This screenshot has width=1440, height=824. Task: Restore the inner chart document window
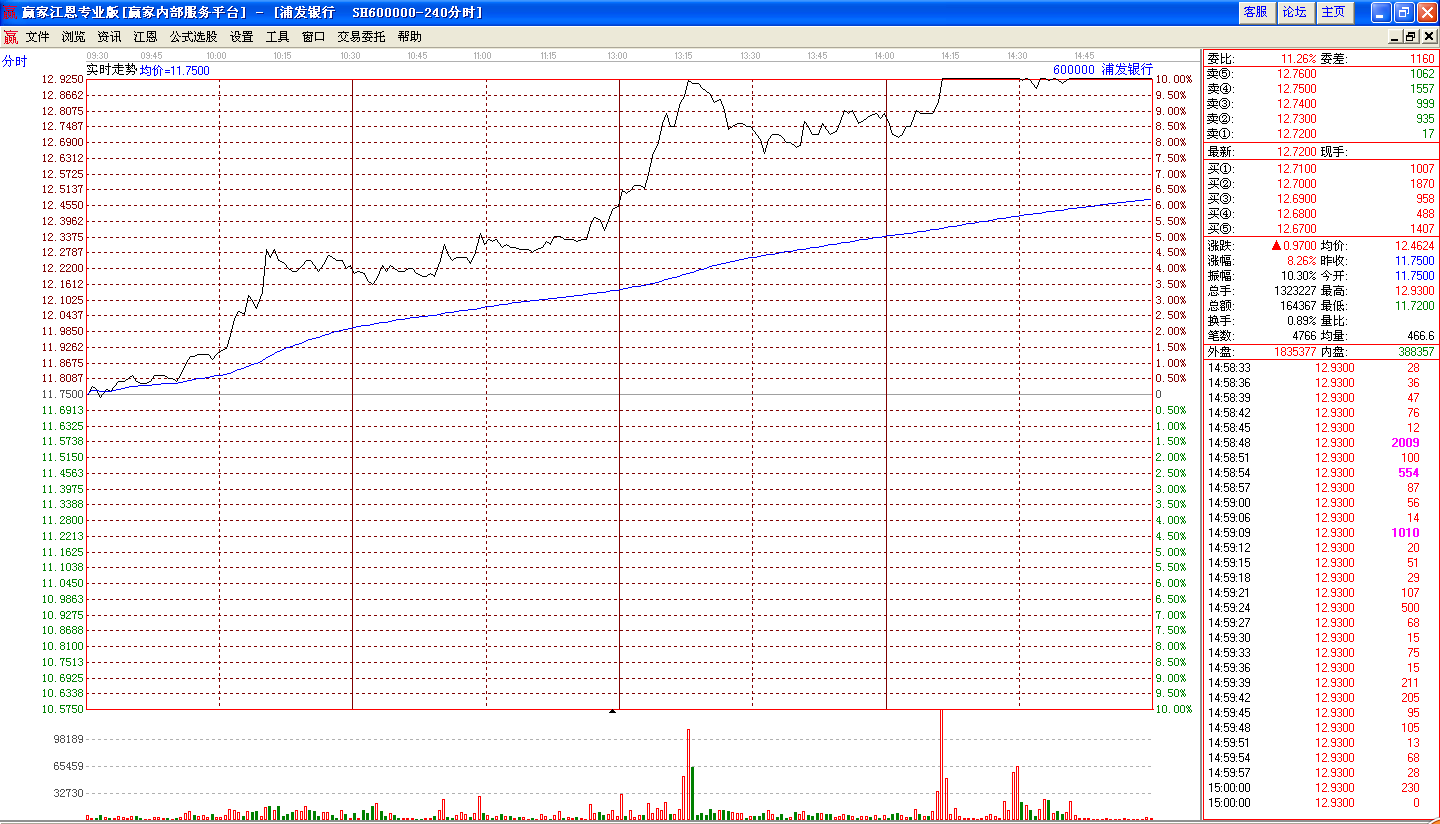coord(1411,37)
